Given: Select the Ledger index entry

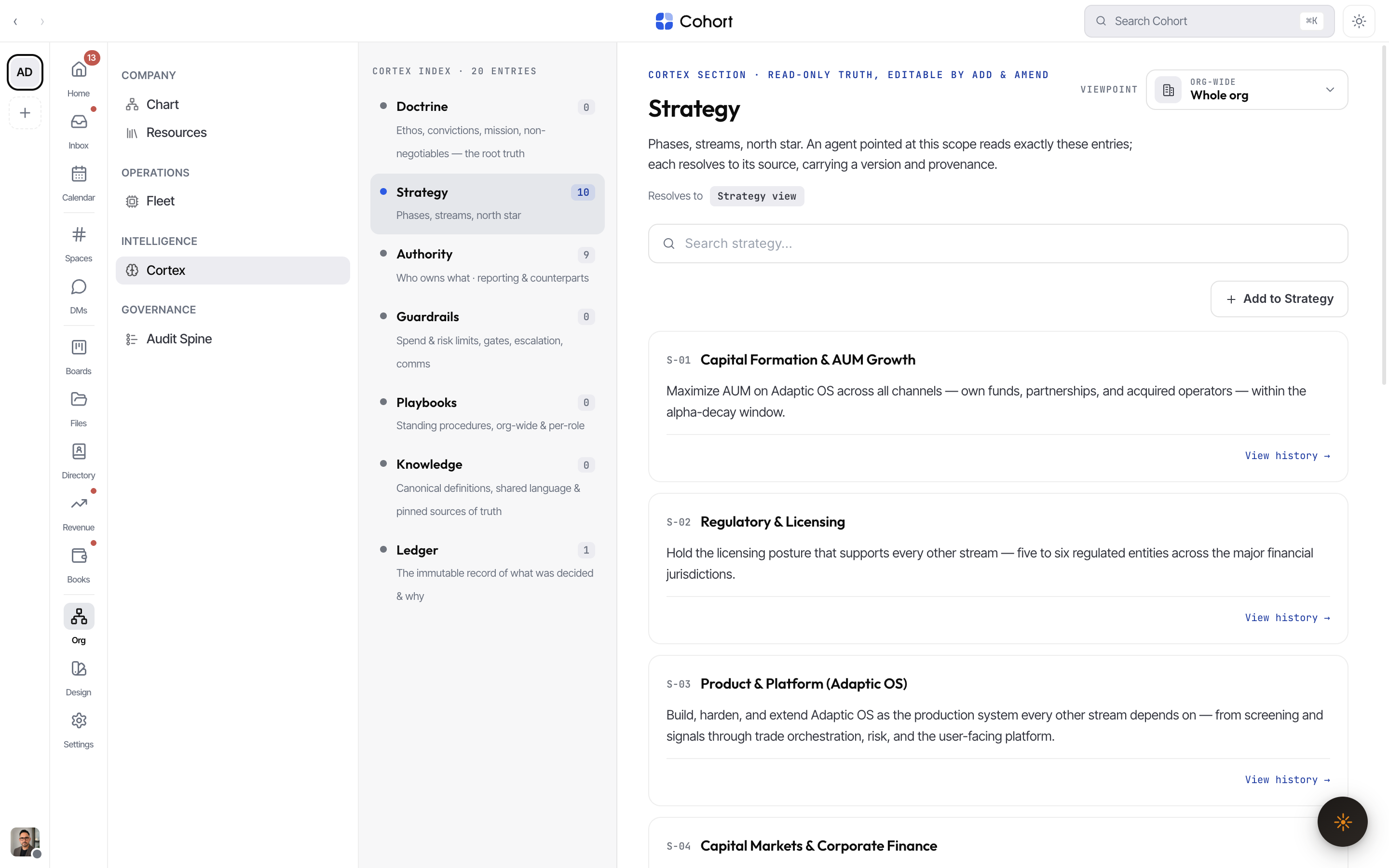Looking at the screenshot, I should coord(487,573).
